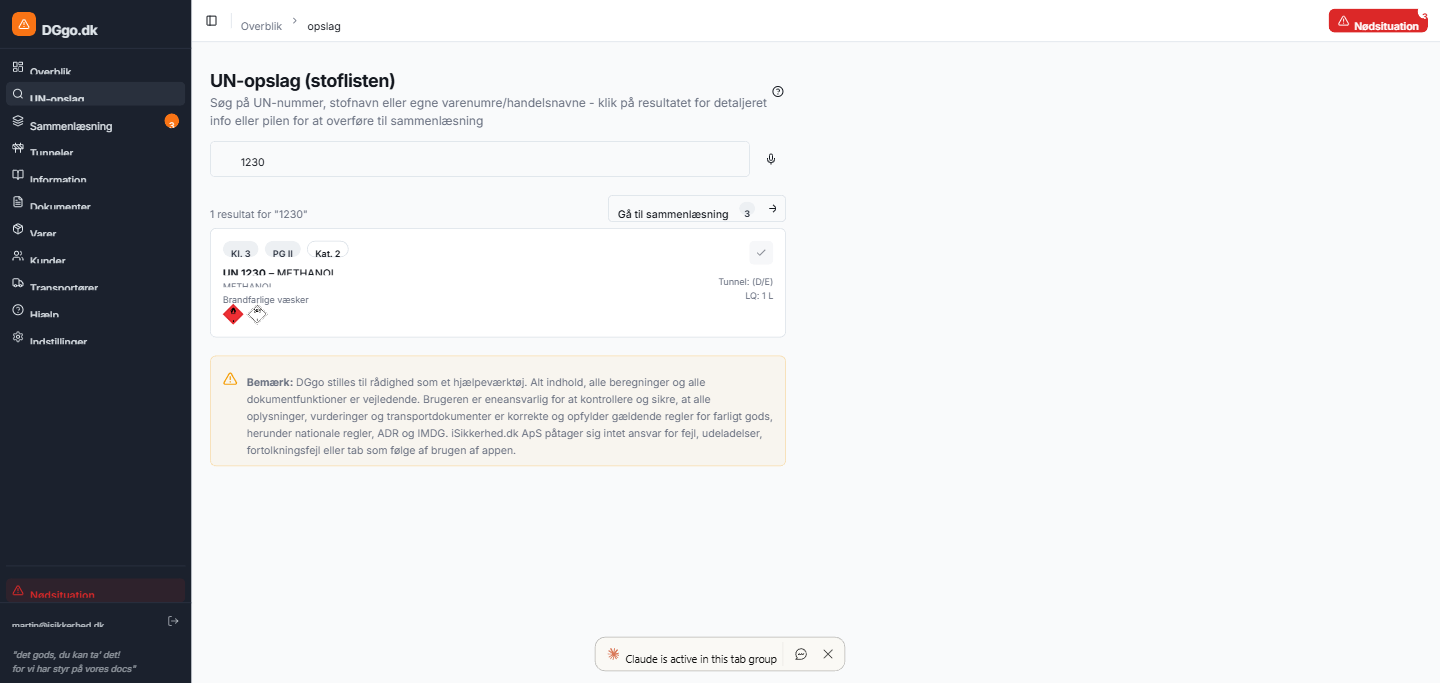
Task: Select the Kat. 2 badge
Action: pyautogui.click(x=328, y=253)
